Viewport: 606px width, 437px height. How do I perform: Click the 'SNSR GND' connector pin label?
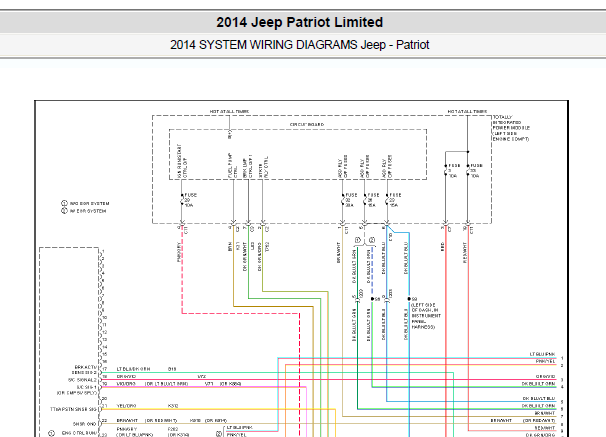85,424
